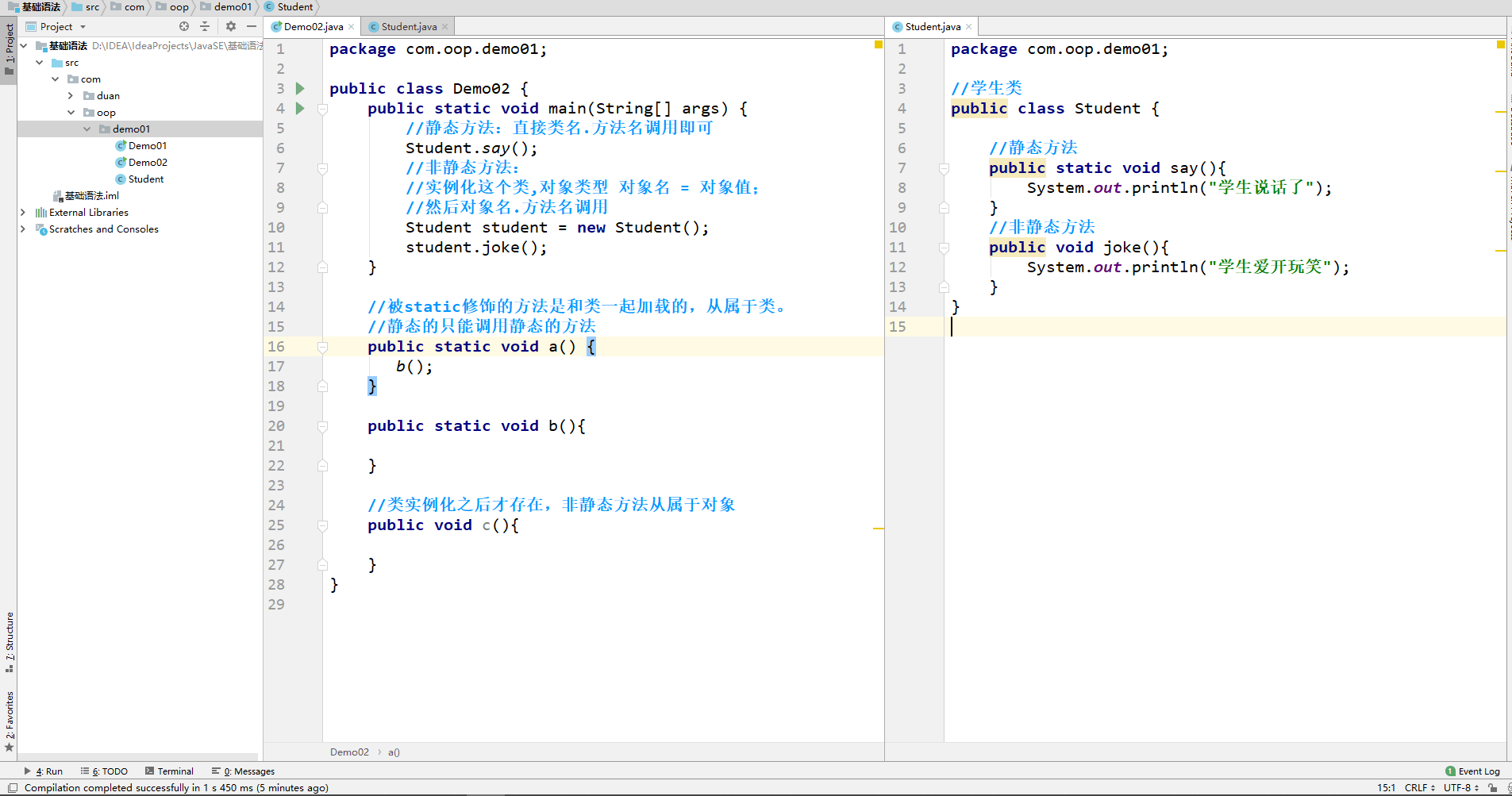
Task: Open the Event Log panel
Action: tap(1479, 771)
